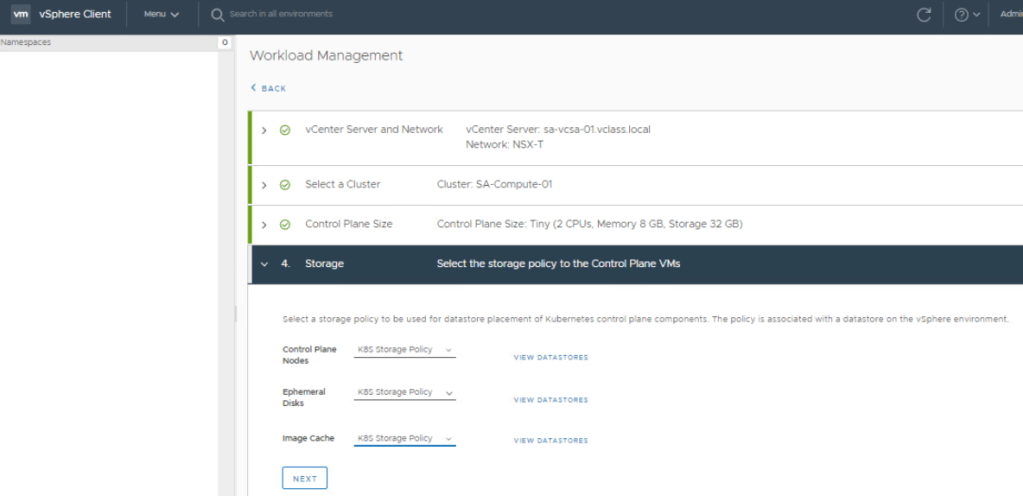
Task: Open Ephemeral Disks storage policy dropdown
Action: pyautogui.click(x=404, y=393)
